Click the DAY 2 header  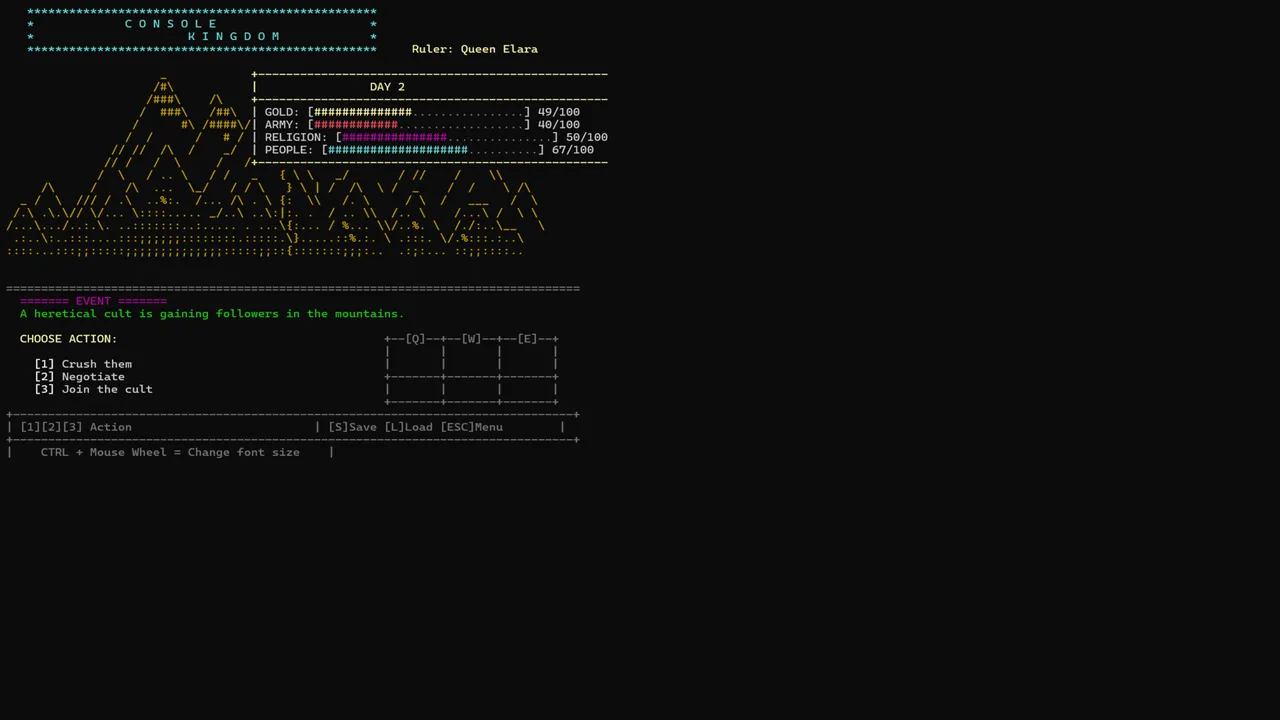[388, 87]
